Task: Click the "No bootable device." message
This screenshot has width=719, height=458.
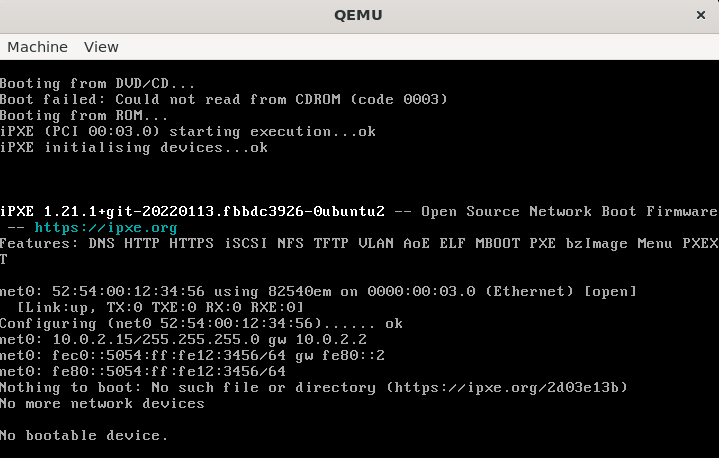Action: [84, 435]
